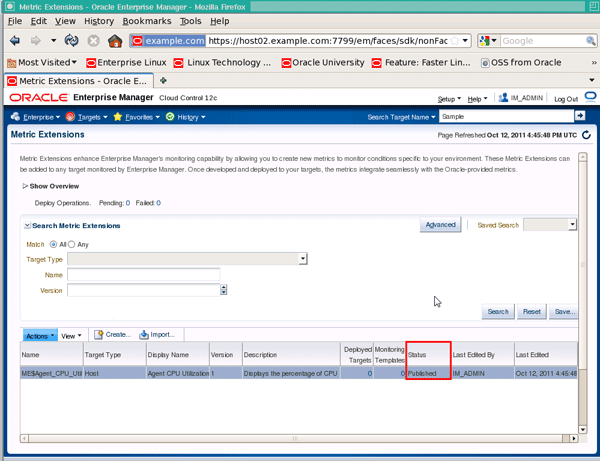Open the Setup dropdown menu
The image size is (600, 461).
coord(449,99)
